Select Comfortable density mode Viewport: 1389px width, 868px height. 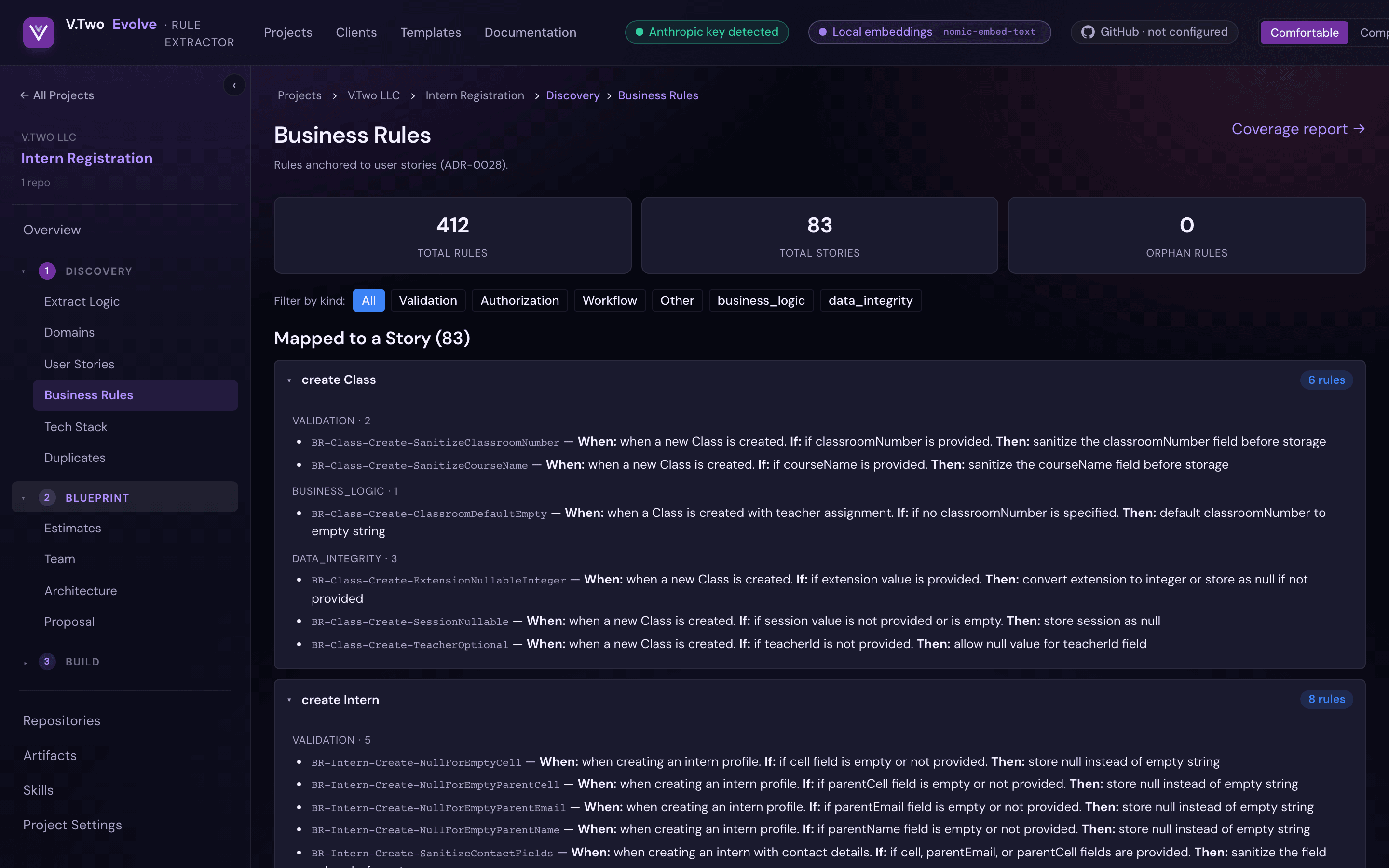click(1304, 33)
